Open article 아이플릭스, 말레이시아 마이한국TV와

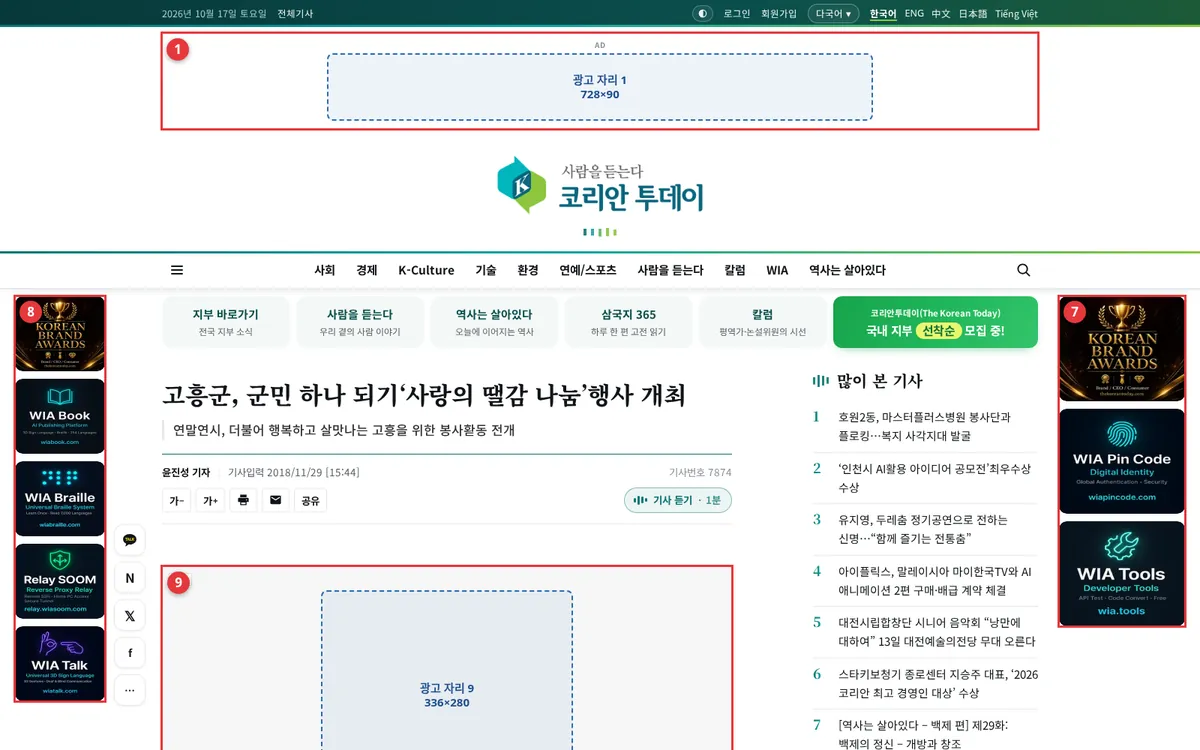click(935, 581)
